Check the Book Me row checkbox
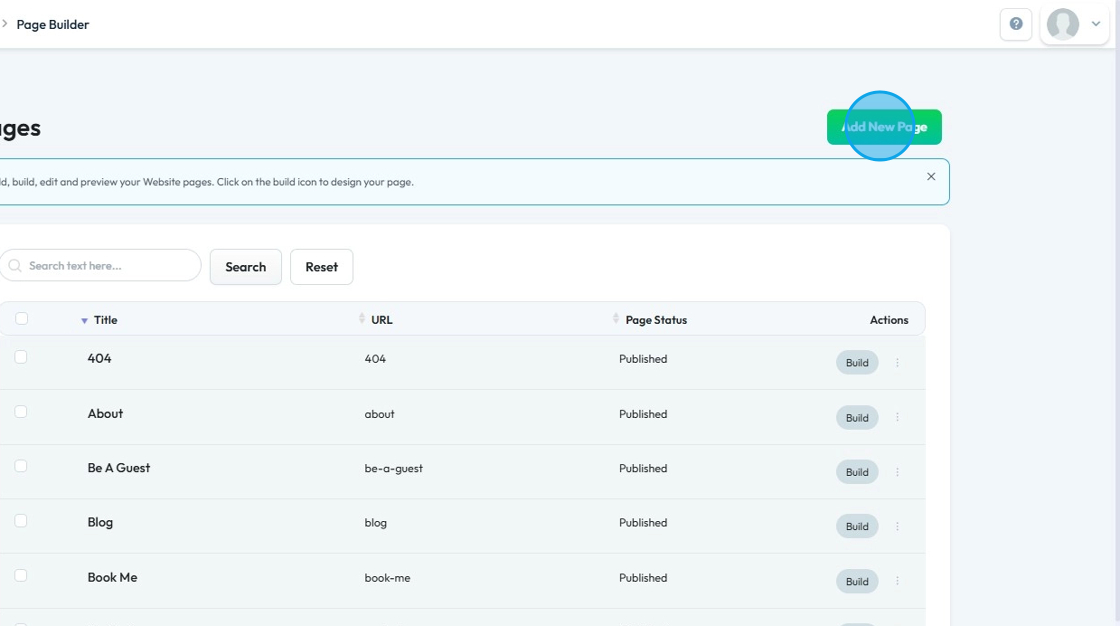This screenshot has width=1120, height=626. (x=21, y=575)
